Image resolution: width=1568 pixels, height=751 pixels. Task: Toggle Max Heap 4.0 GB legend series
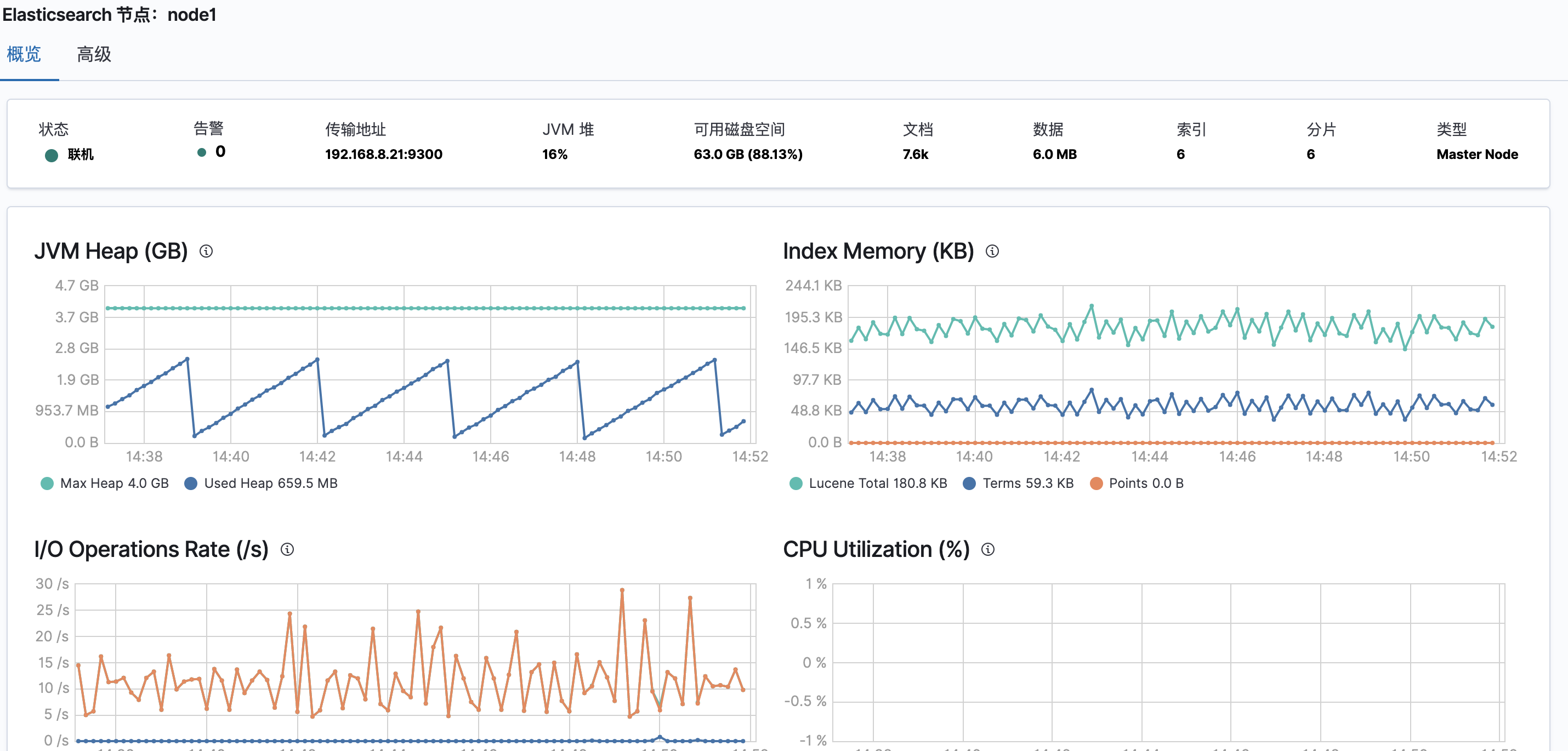coord(114,483)
